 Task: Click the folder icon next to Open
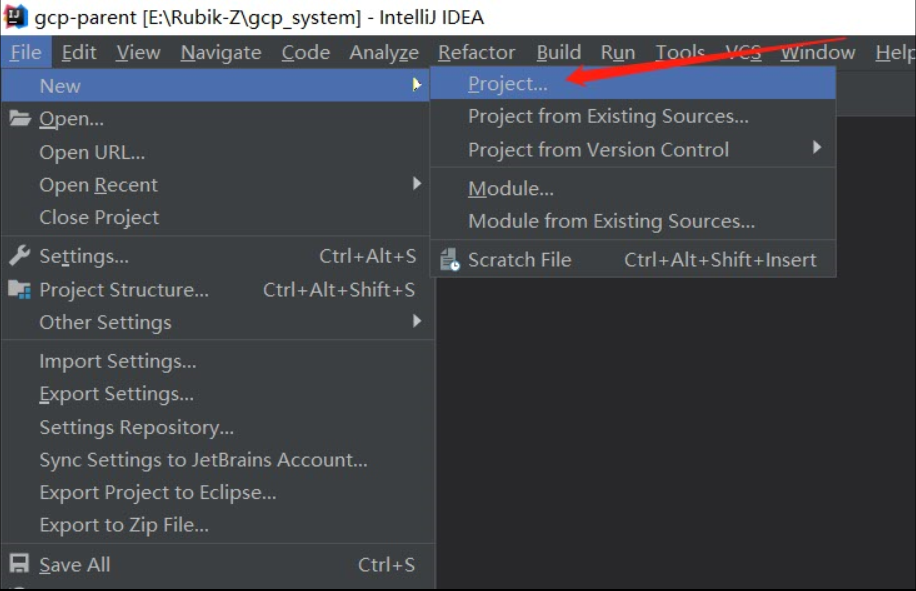tap(19, 119)
